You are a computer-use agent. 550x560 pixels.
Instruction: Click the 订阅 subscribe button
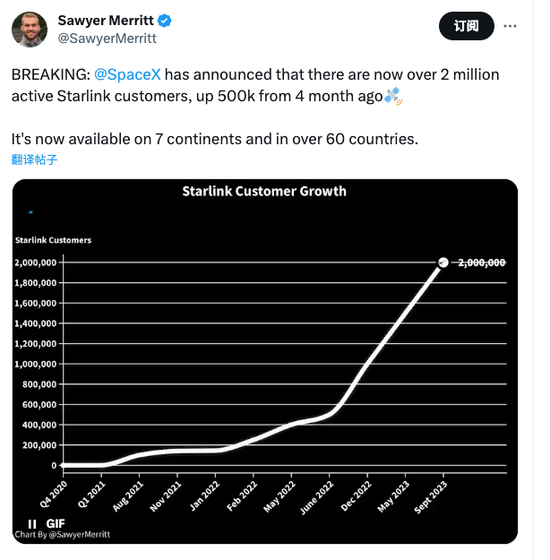pos(466,26)
